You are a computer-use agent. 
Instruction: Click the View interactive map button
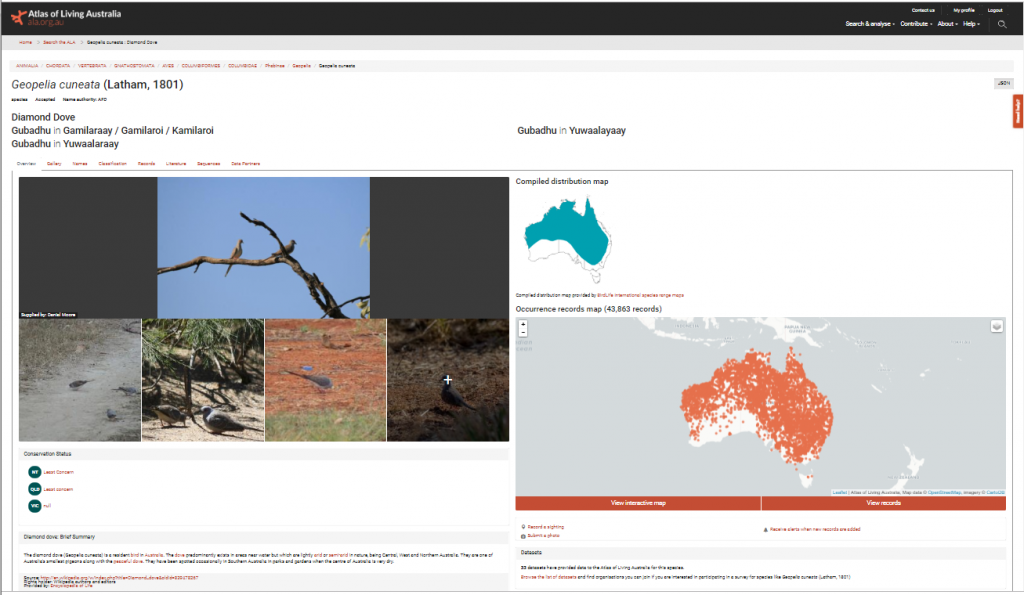pyautogui.click(x=638, y=502)
